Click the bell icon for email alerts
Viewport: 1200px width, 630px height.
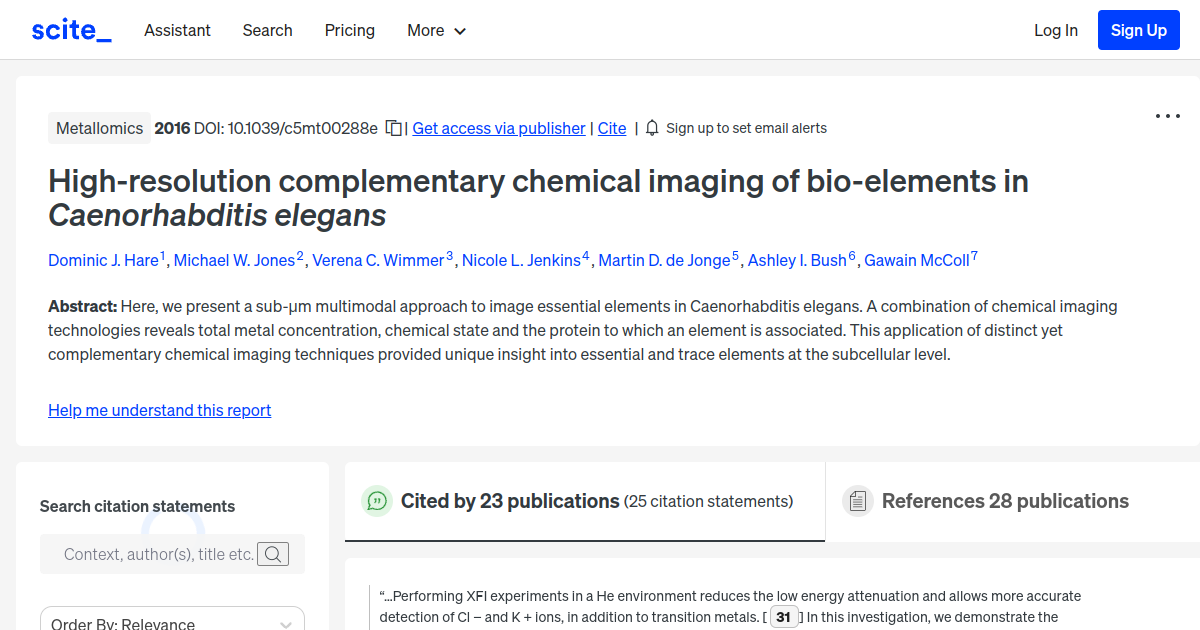pos(651,128)
